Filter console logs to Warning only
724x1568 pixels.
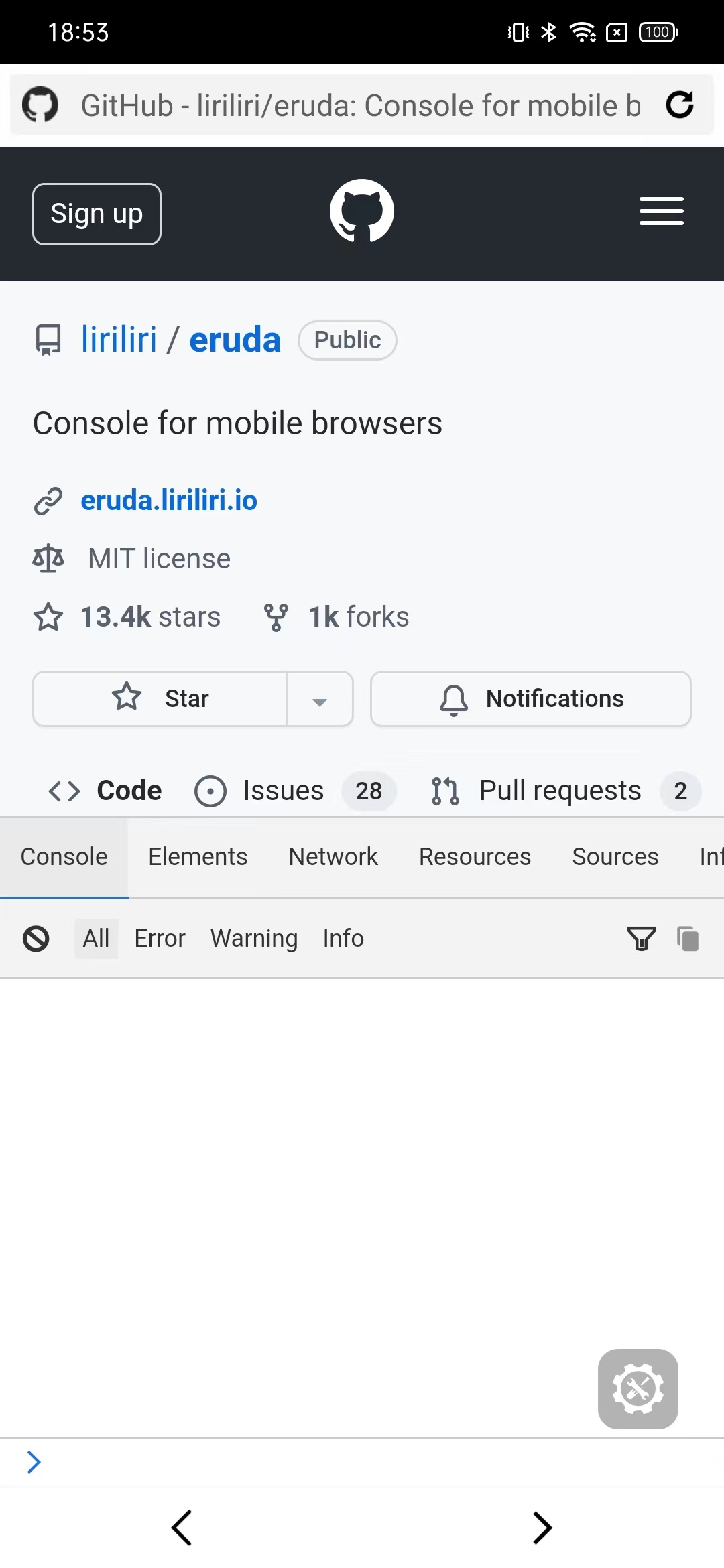[x=253, y=938]
